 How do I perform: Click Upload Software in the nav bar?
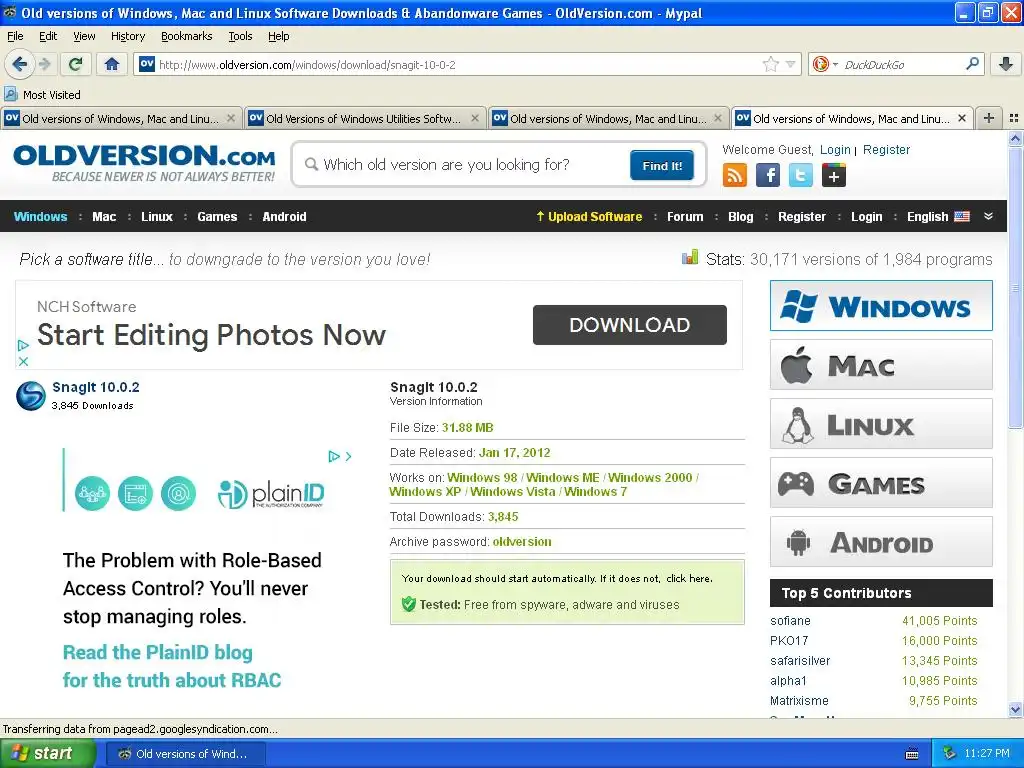(x=589, y=216)
